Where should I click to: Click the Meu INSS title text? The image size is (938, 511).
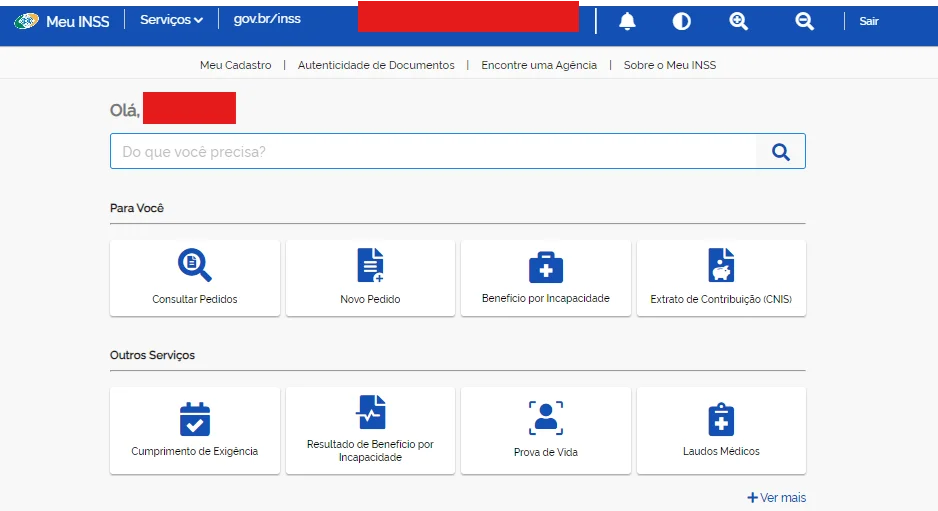pyautogui.click(x=78, y=22)
